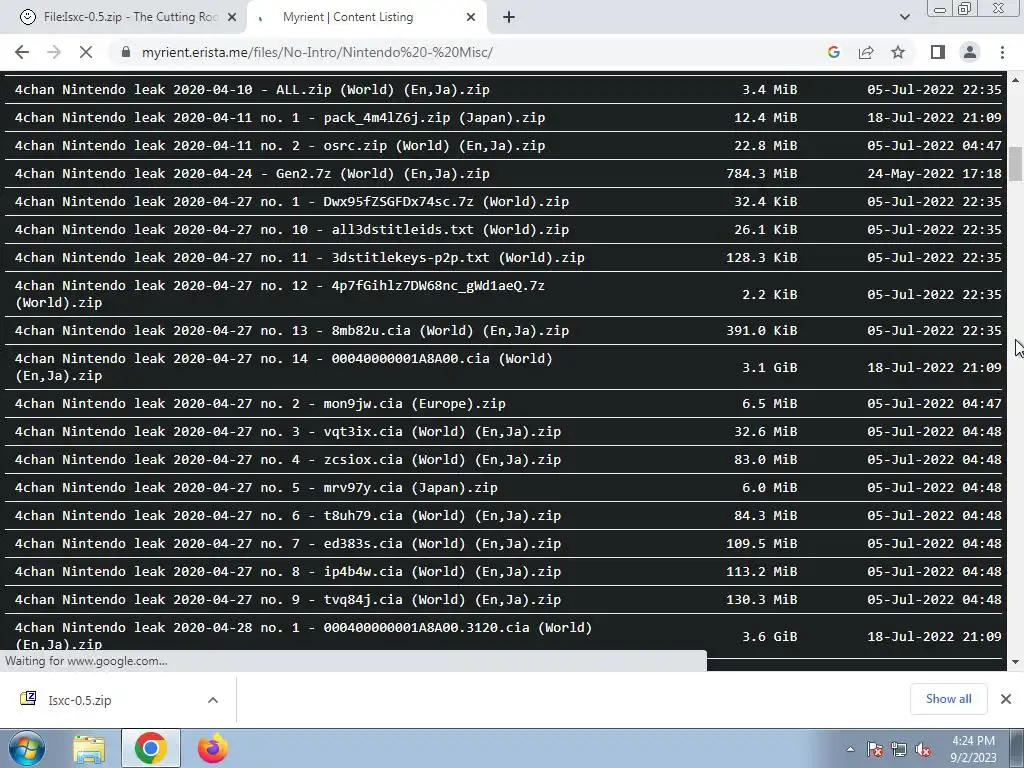Select the 130.3 MiB size value
The image size is (1024, 768).
click(761, 600)
